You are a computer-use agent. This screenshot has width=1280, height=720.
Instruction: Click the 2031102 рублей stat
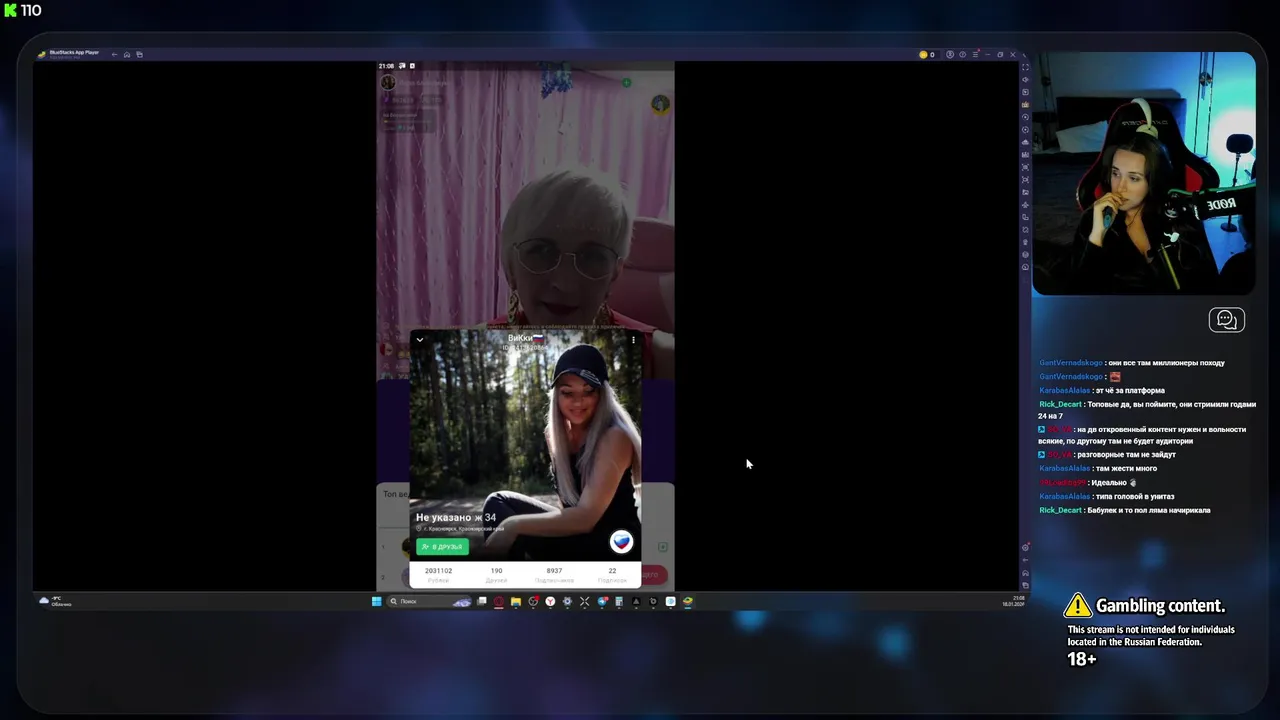click(x=438, y=574)
